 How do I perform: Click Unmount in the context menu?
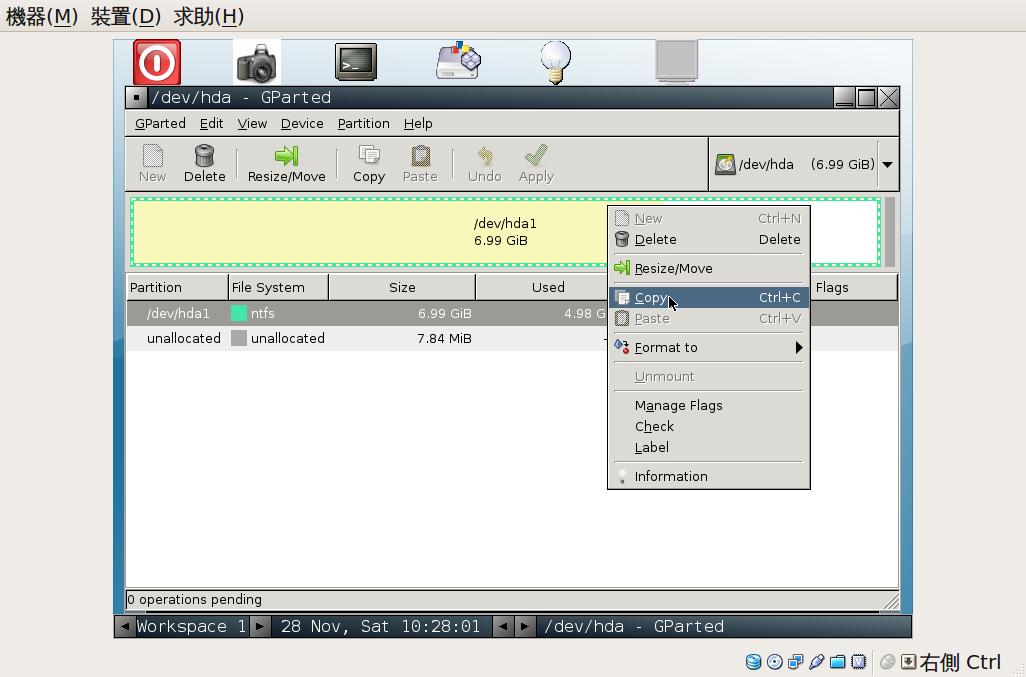(709, 377)
